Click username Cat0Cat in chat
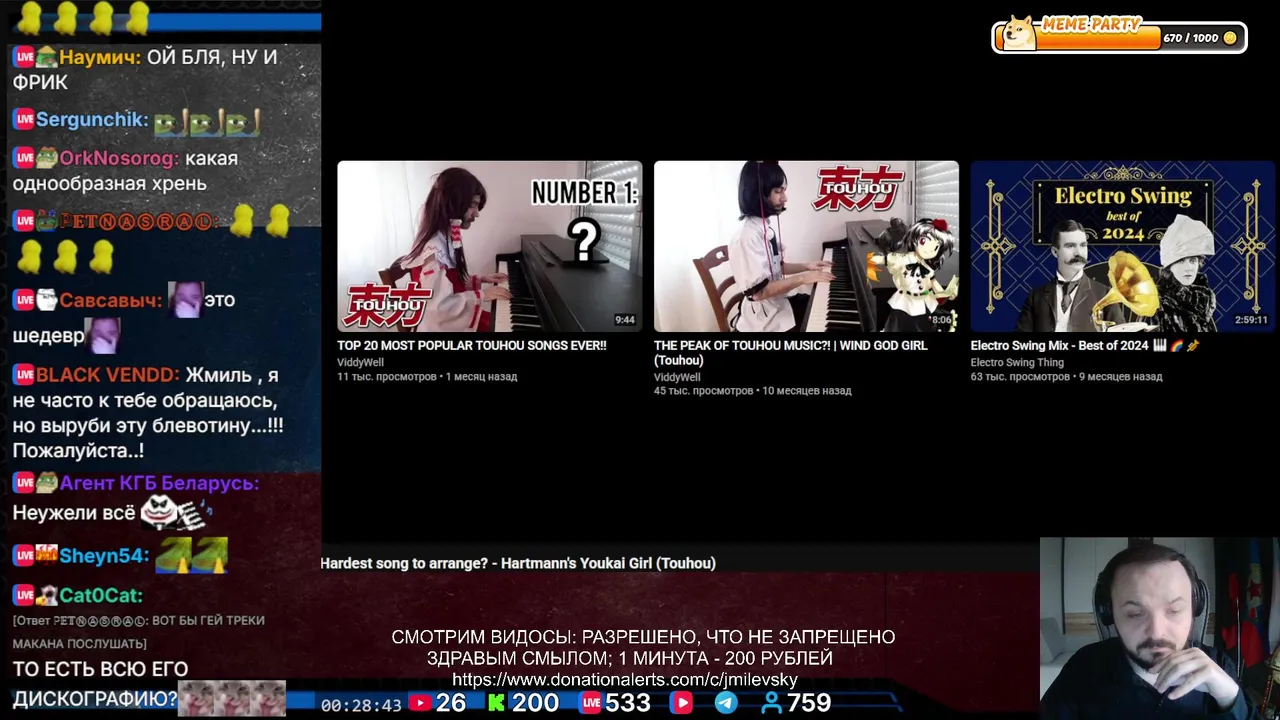 (x=101, y=595)
